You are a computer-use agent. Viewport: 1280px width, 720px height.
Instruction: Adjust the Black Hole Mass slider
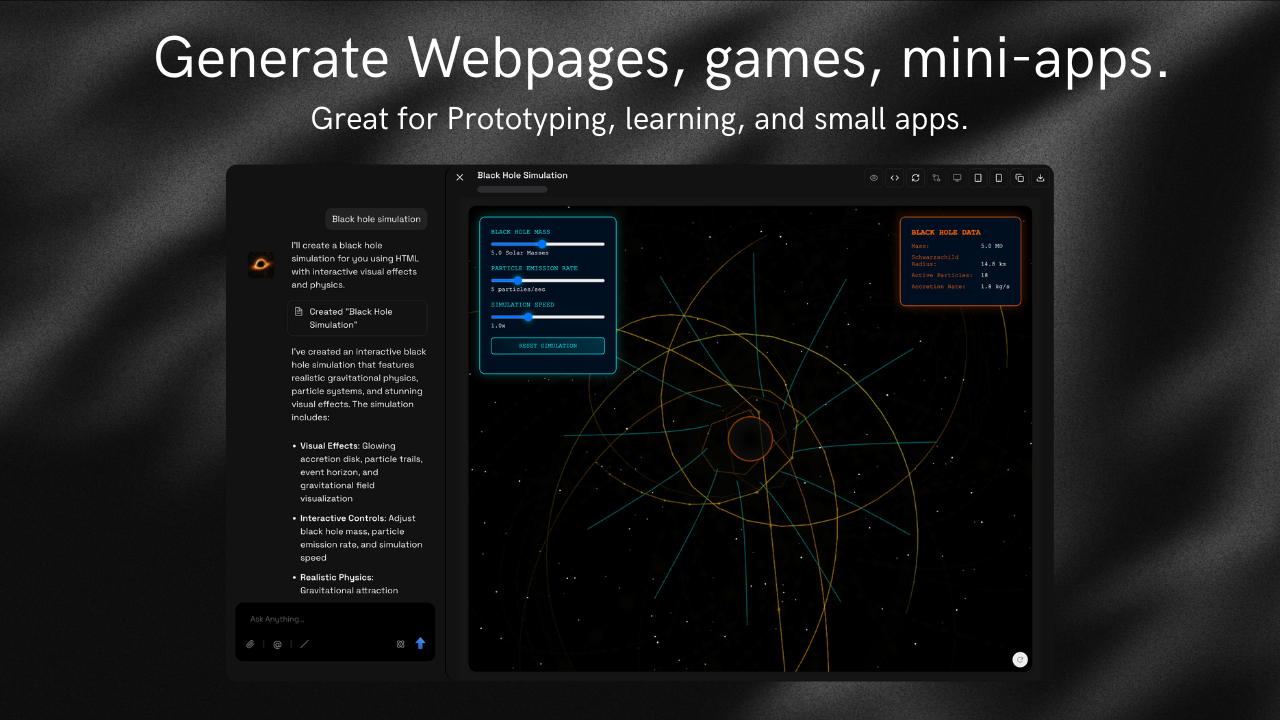548,243
